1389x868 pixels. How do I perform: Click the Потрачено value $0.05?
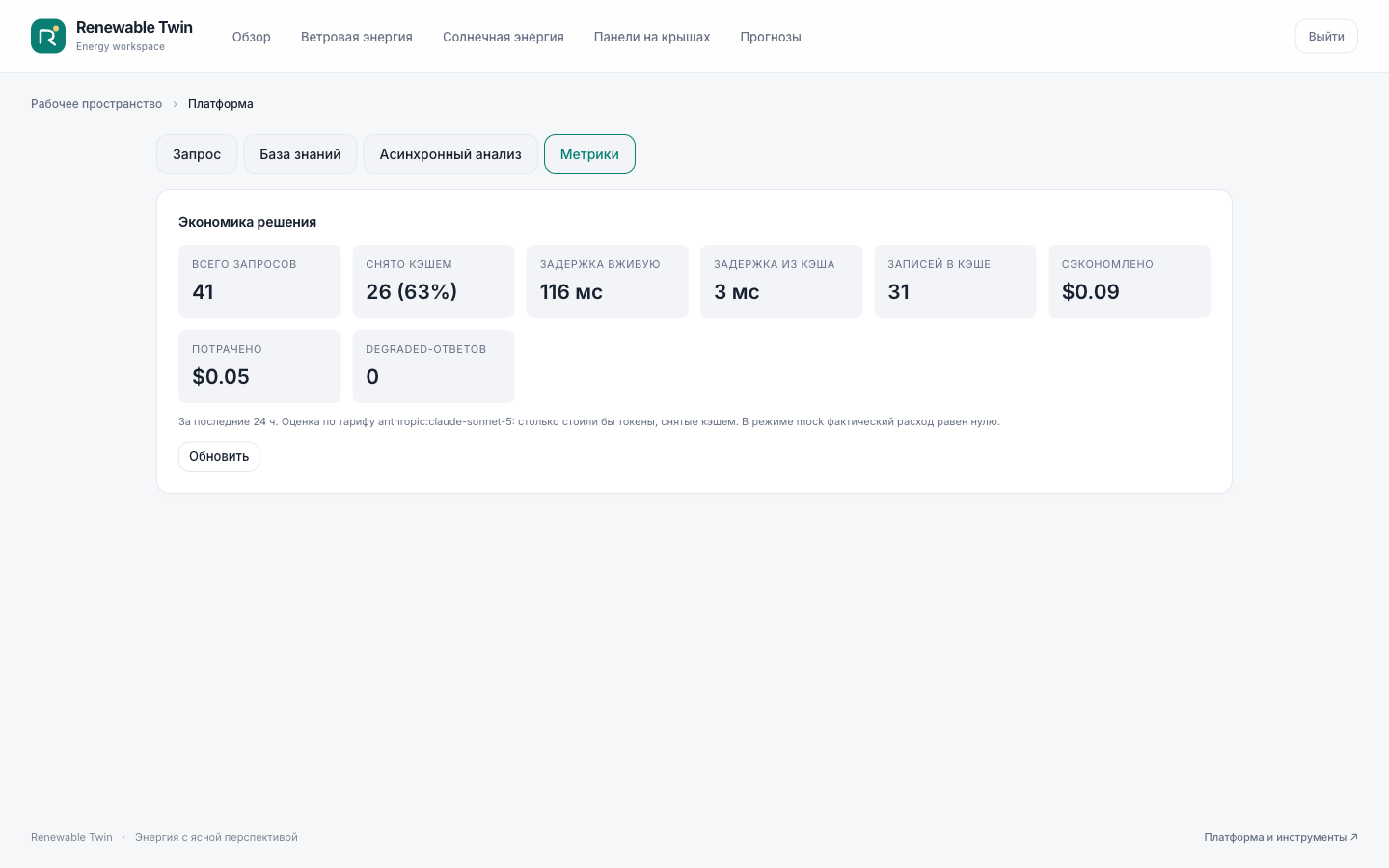click(x=221, y=376)
